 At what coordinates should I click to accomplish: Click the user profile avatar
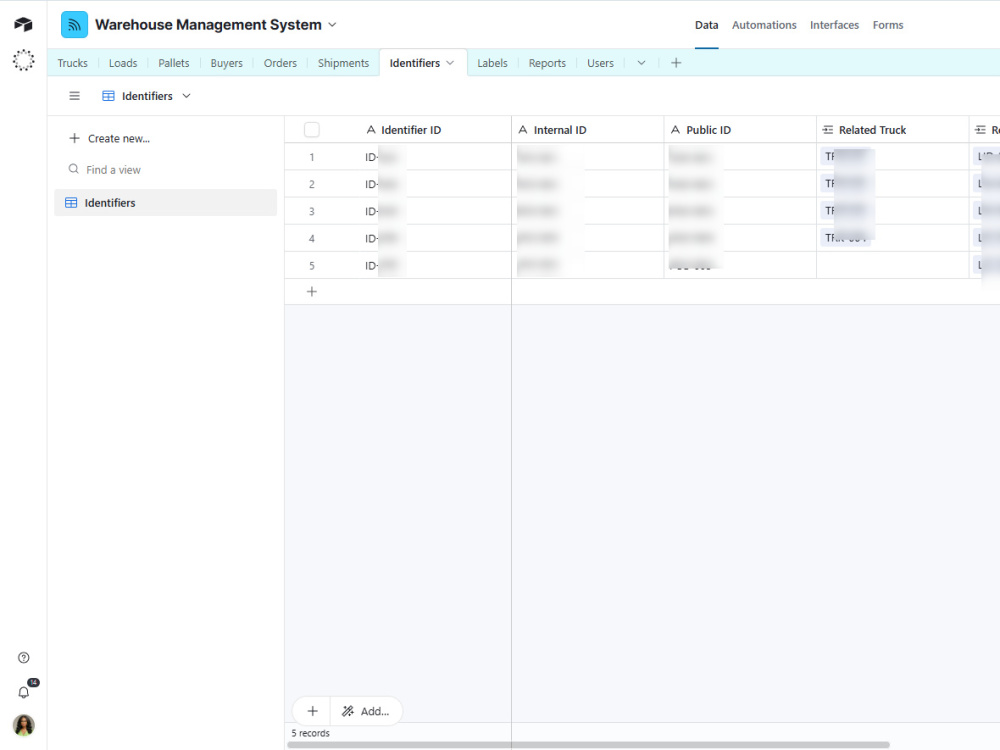pyautogui.click(x=24, y=725)
